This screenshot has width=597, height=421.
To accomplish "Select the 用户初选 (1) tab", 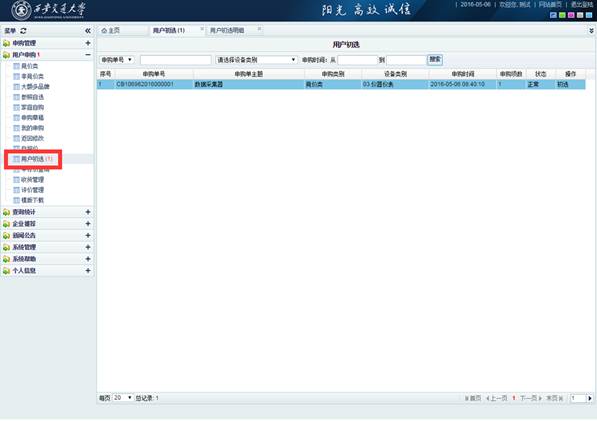I will point(169,30).
